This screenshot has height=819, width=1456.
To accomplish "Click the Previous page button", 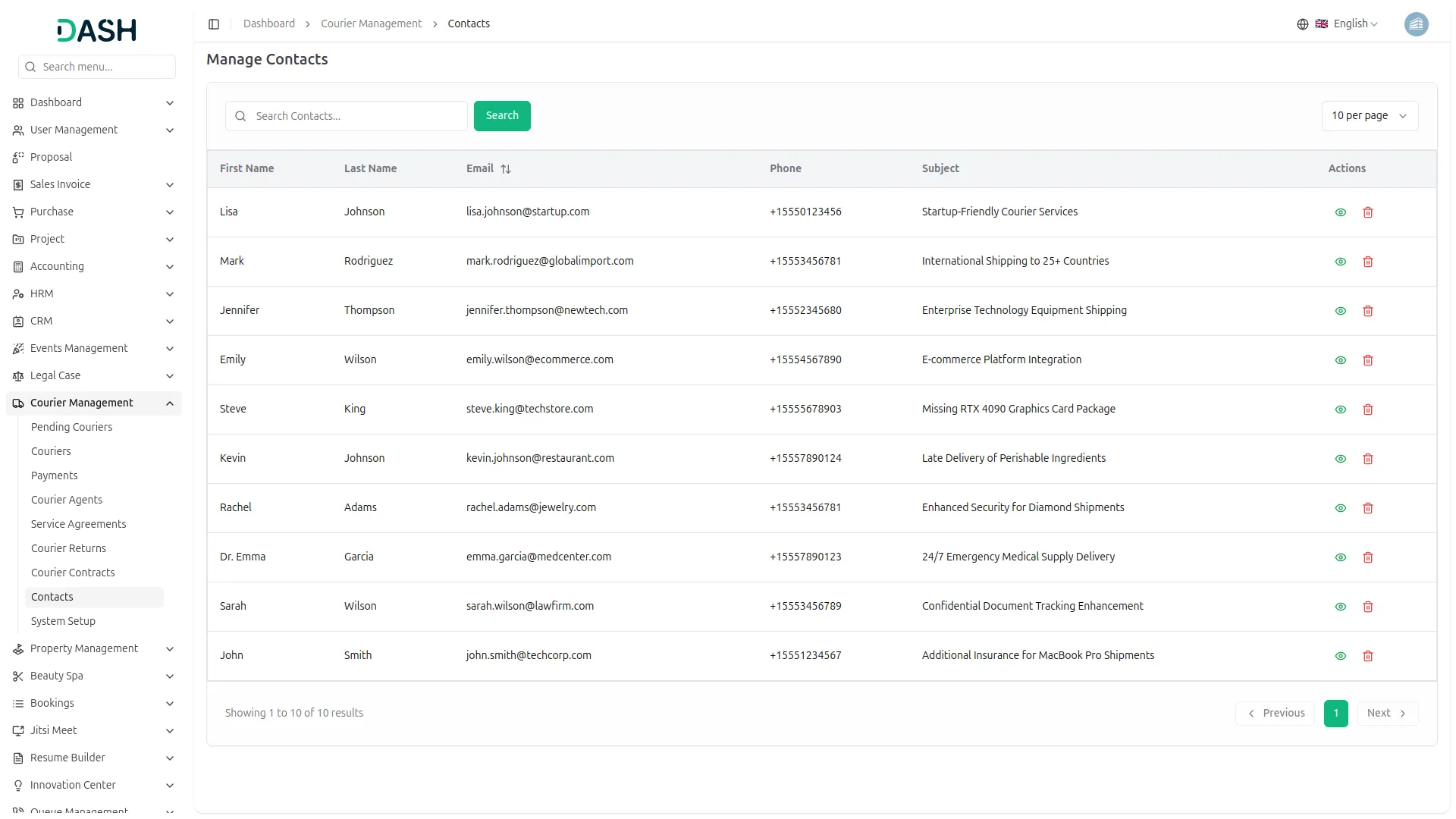I will (1276, 714).
